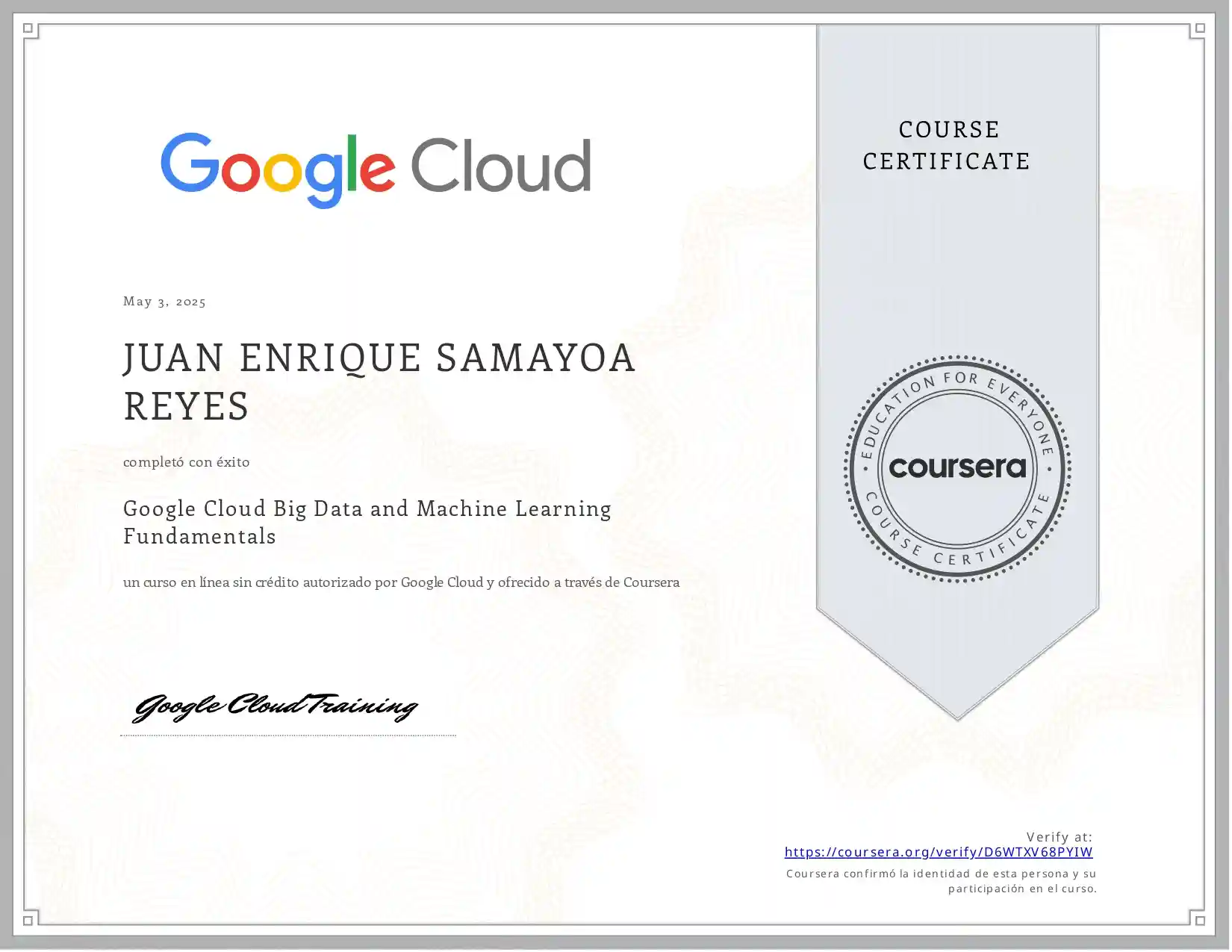Click the name 'JUAN ENRIQUE SAMAYOA REYES'
Image resolution: width=1232 pixels, height=952 pixels.
(379, 382)
